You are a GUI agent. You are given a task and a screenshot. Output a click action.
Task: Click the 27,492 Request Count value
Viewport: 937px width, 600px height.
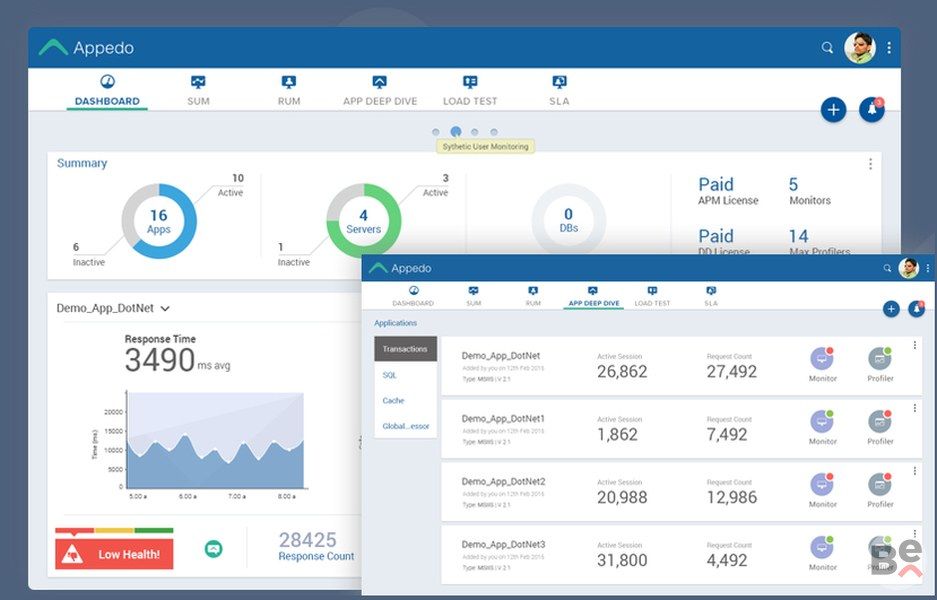tap(731, 372)
